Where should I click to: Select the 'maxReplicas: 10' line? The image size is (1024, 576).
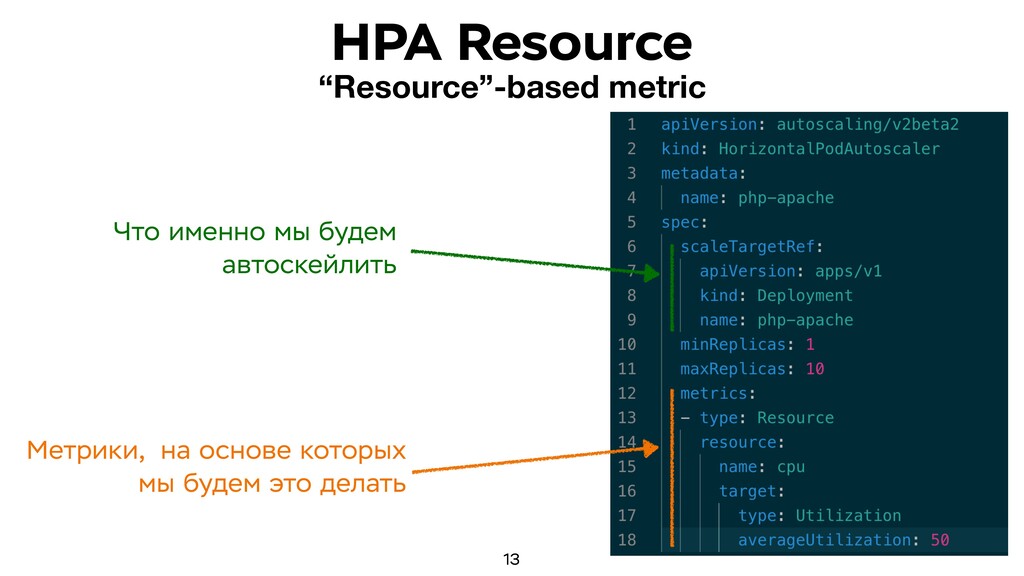point(752,369)
